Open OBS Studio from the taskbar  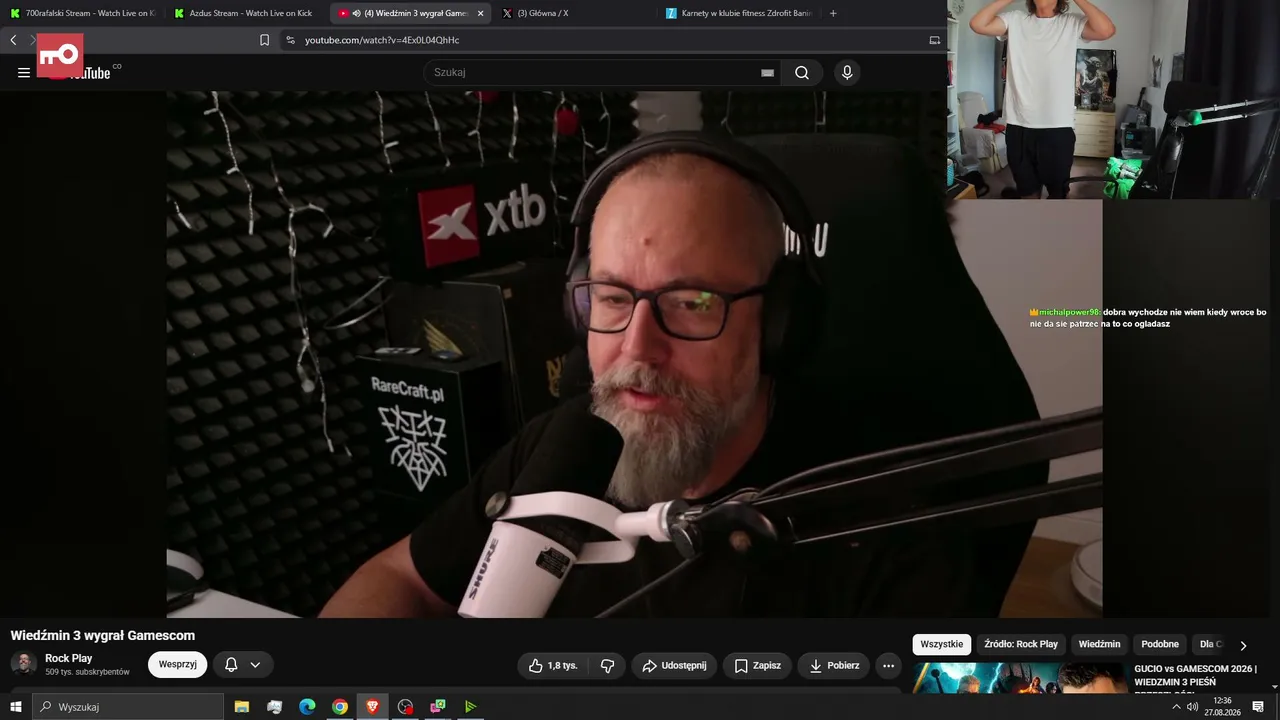coord(405,707)
